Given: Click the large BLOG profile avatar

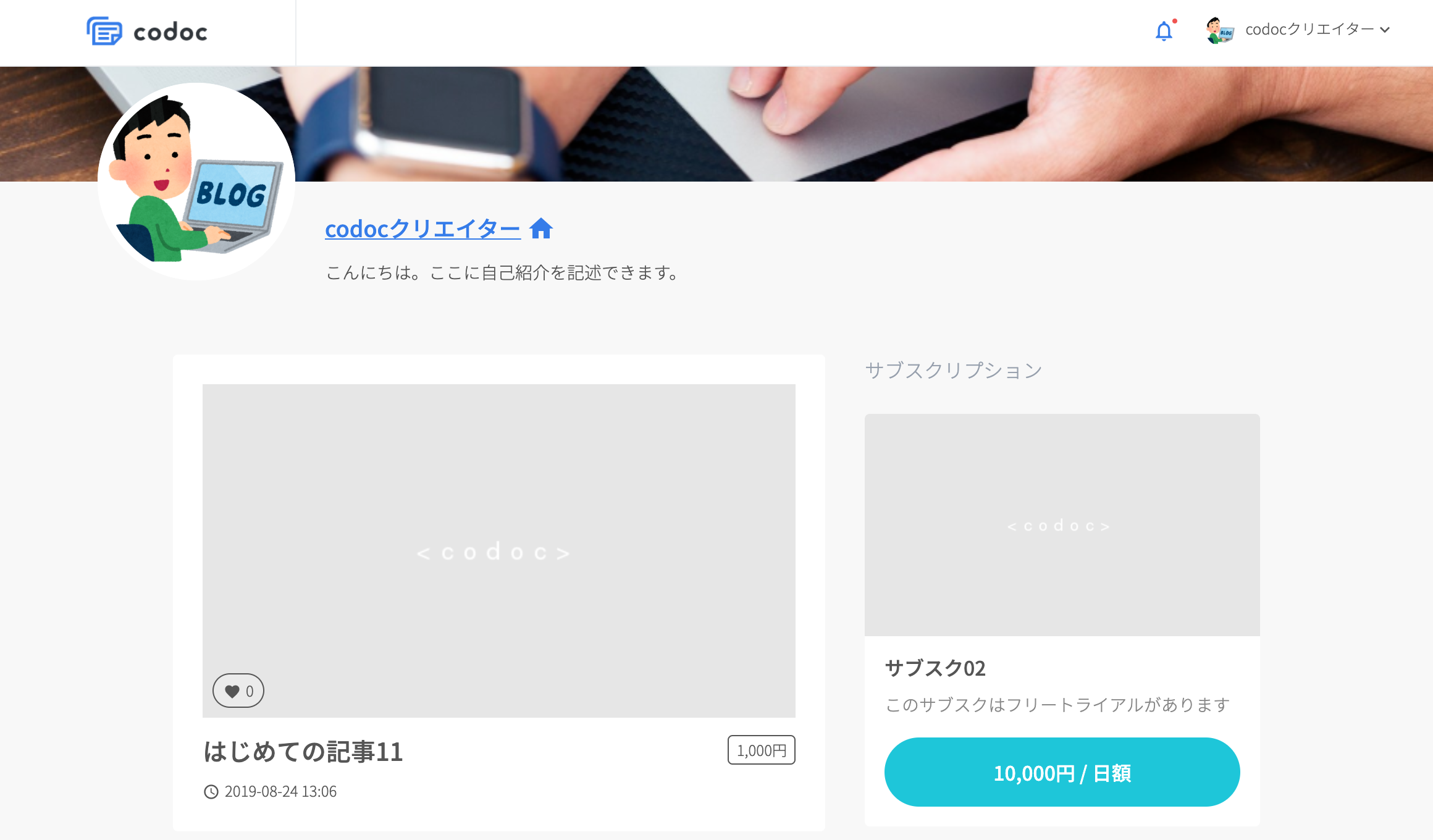Looking at the screenshot, I should point(196,181).
